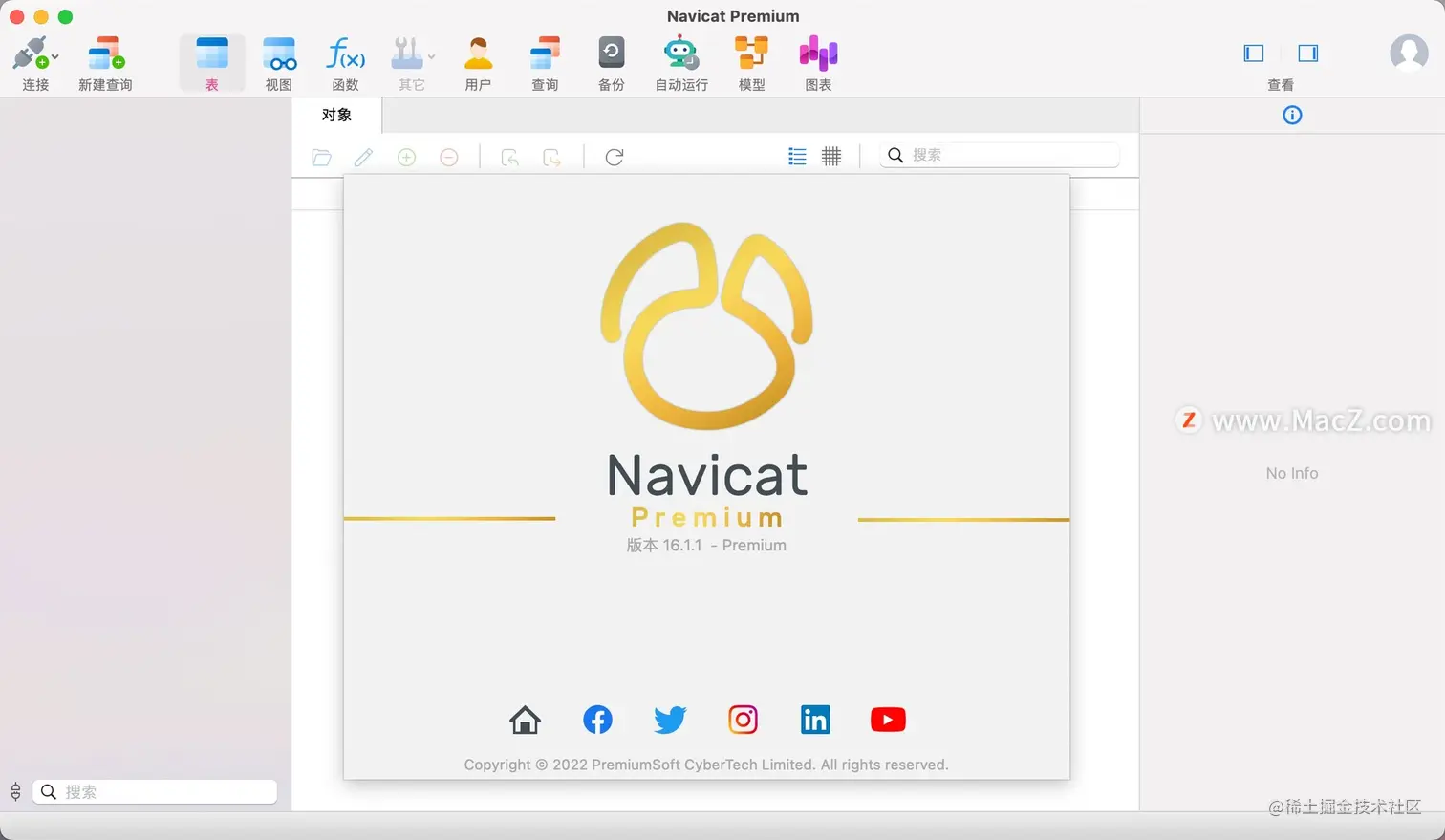The width and height of the screenshot is (1445, 840).
Task: Select the Table toolbar button
Action: pyautogui.click(x=212, y=63)
